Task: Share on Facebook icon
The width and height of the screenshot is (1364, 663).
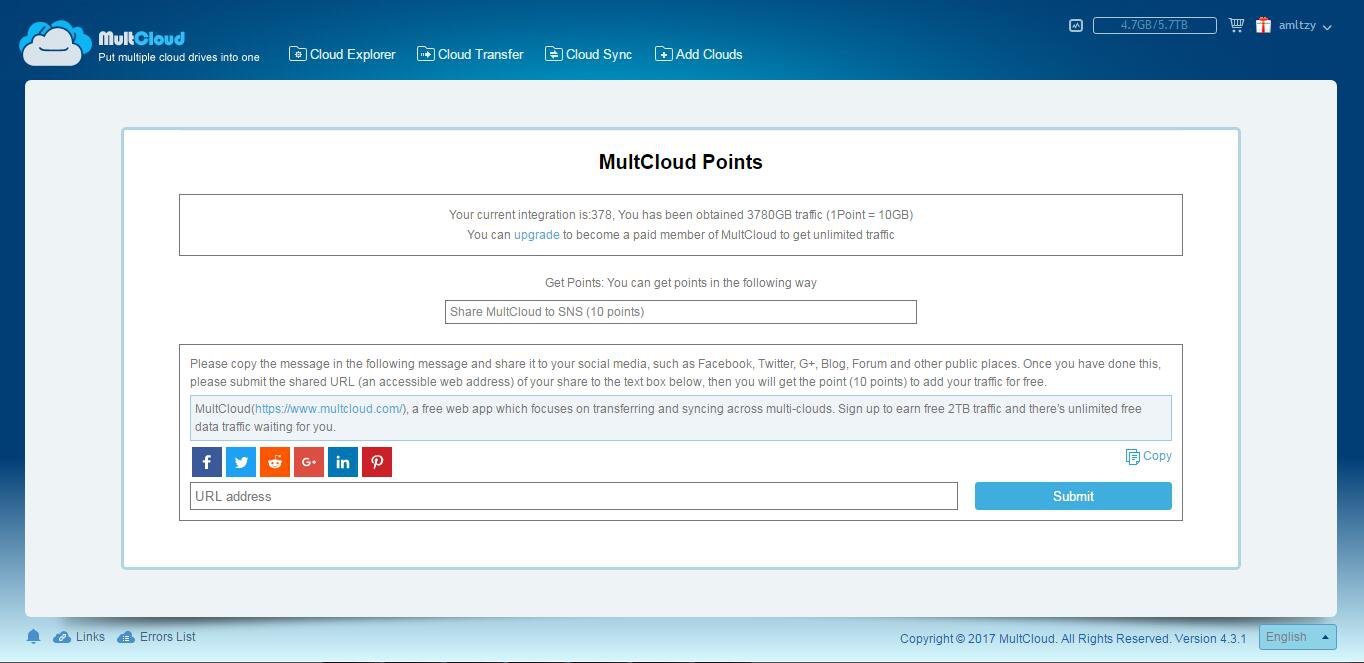Action: pos(207,462)
